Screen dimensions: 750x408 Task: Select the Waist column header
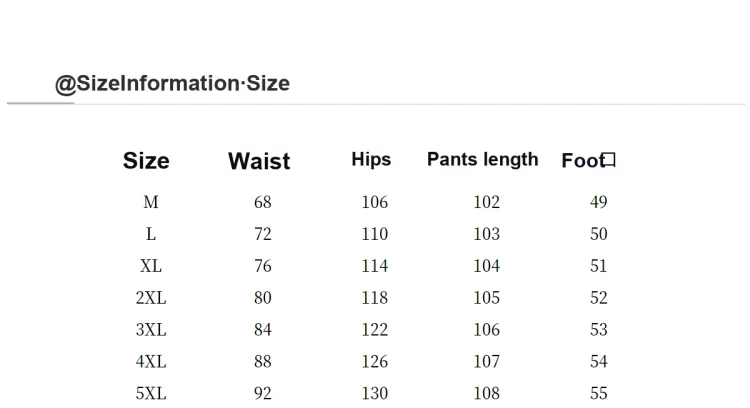click(259, 161)
